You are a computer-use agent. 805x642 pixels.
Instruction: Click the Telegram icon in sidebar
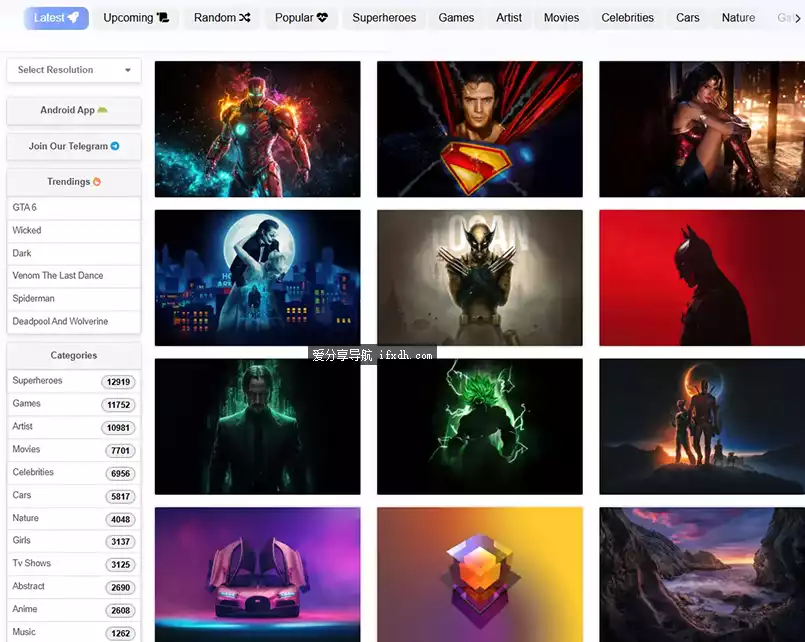115,146
